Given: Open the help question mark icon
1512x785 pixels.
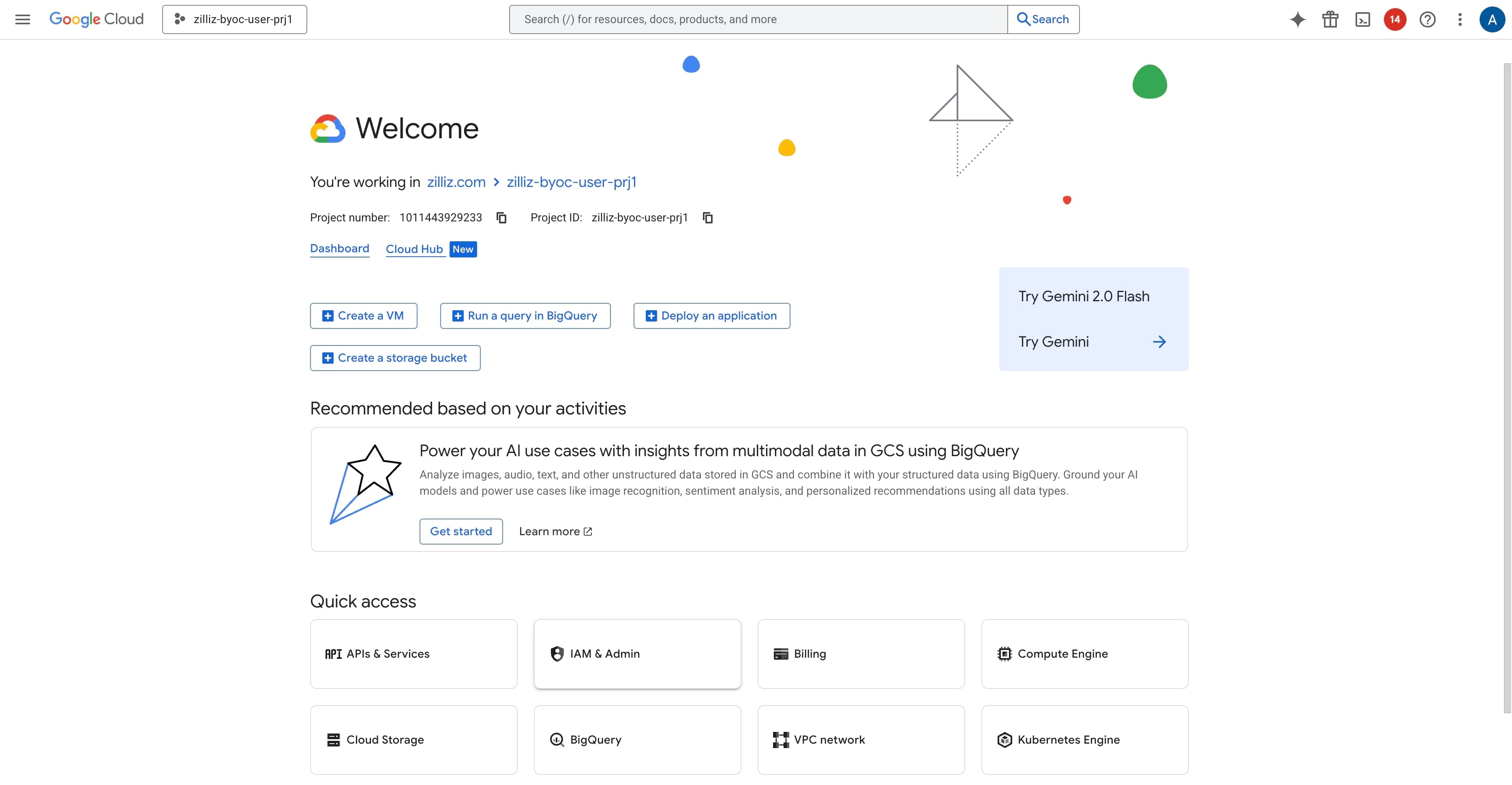Looking at the screenshot, I should point(1427,19).
